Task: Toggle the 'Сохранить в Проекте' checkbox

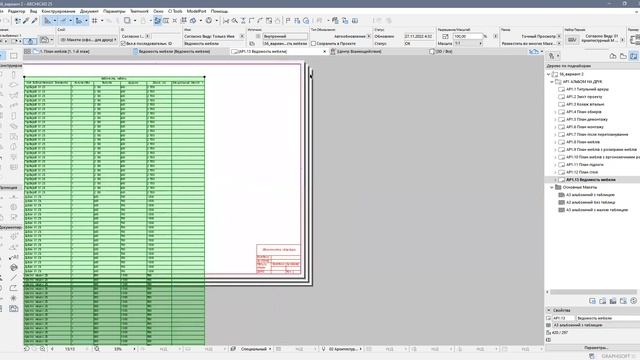Action: click(x=313, y=43)
